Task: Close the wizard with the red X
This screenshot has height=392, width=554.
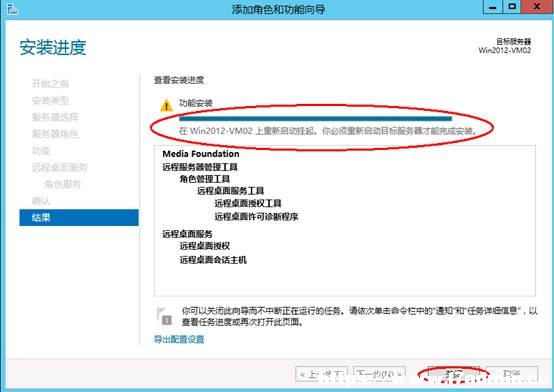Action: coord(537,7)
